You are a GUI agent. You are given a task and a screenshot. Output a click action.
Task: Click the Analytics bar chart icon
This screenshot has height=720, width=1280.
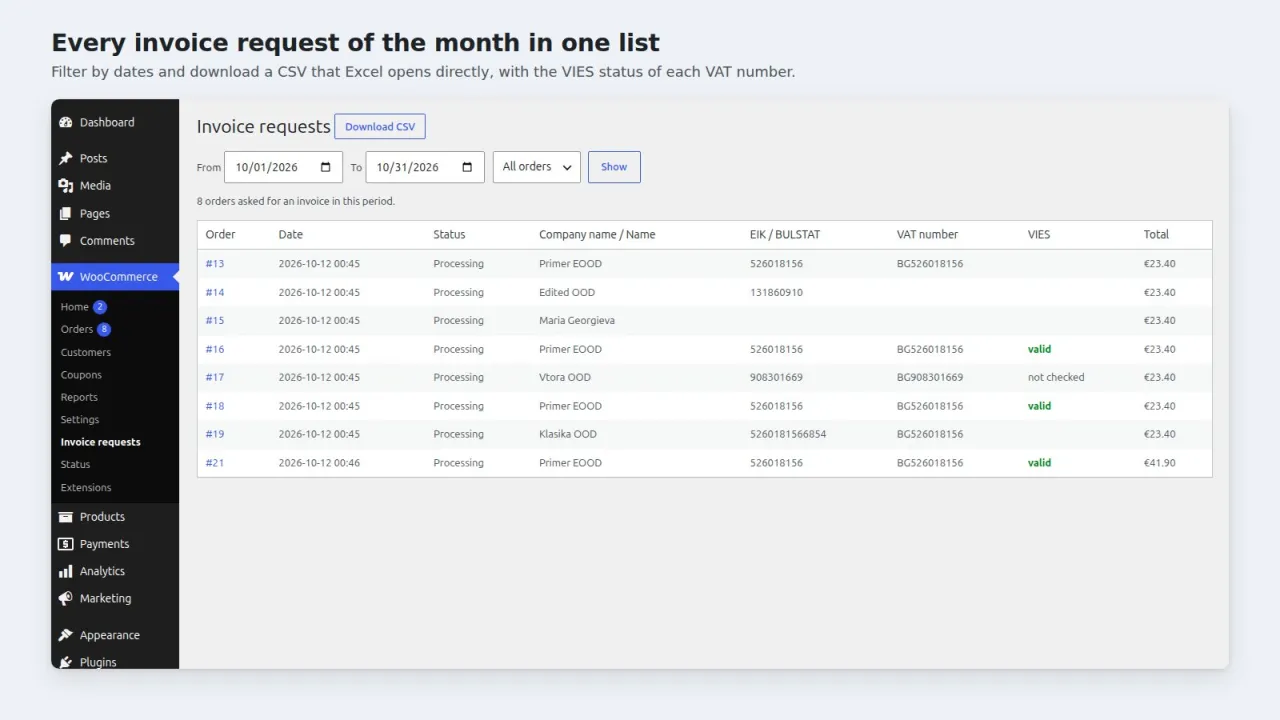tap(66, 571)
